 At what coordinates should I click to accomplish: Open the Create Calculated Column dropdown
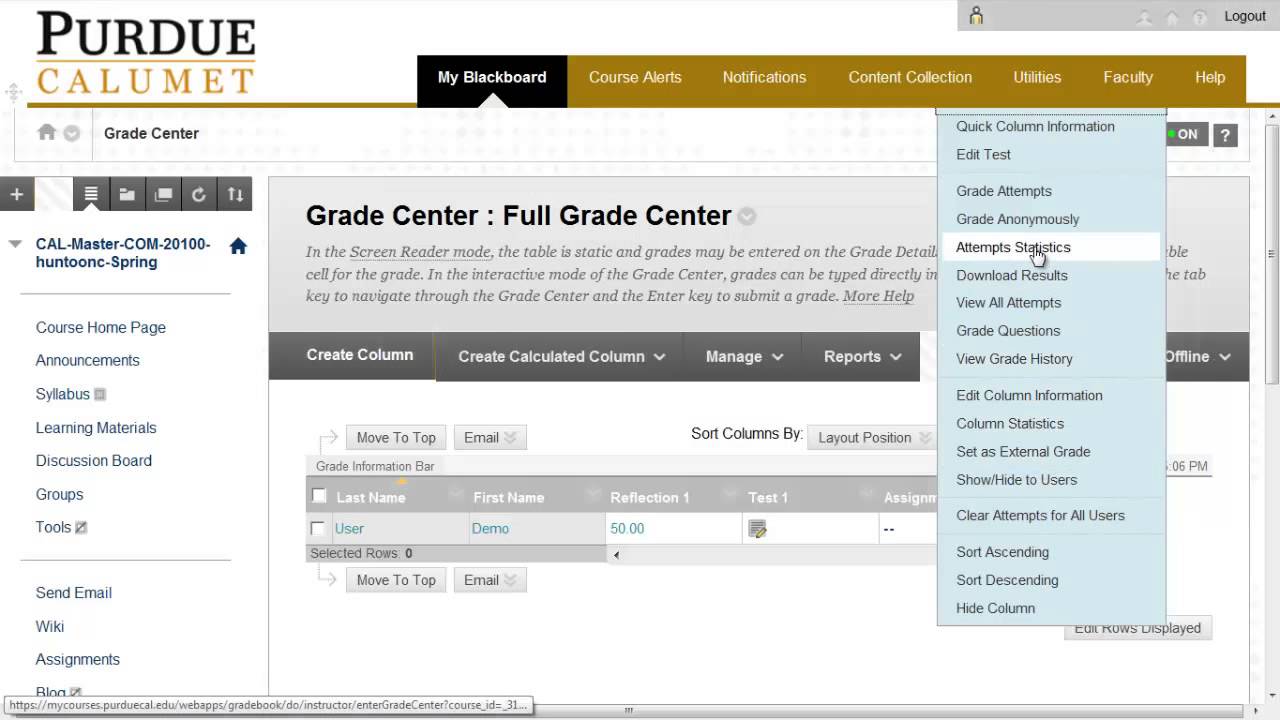click(x=562, y=356)
